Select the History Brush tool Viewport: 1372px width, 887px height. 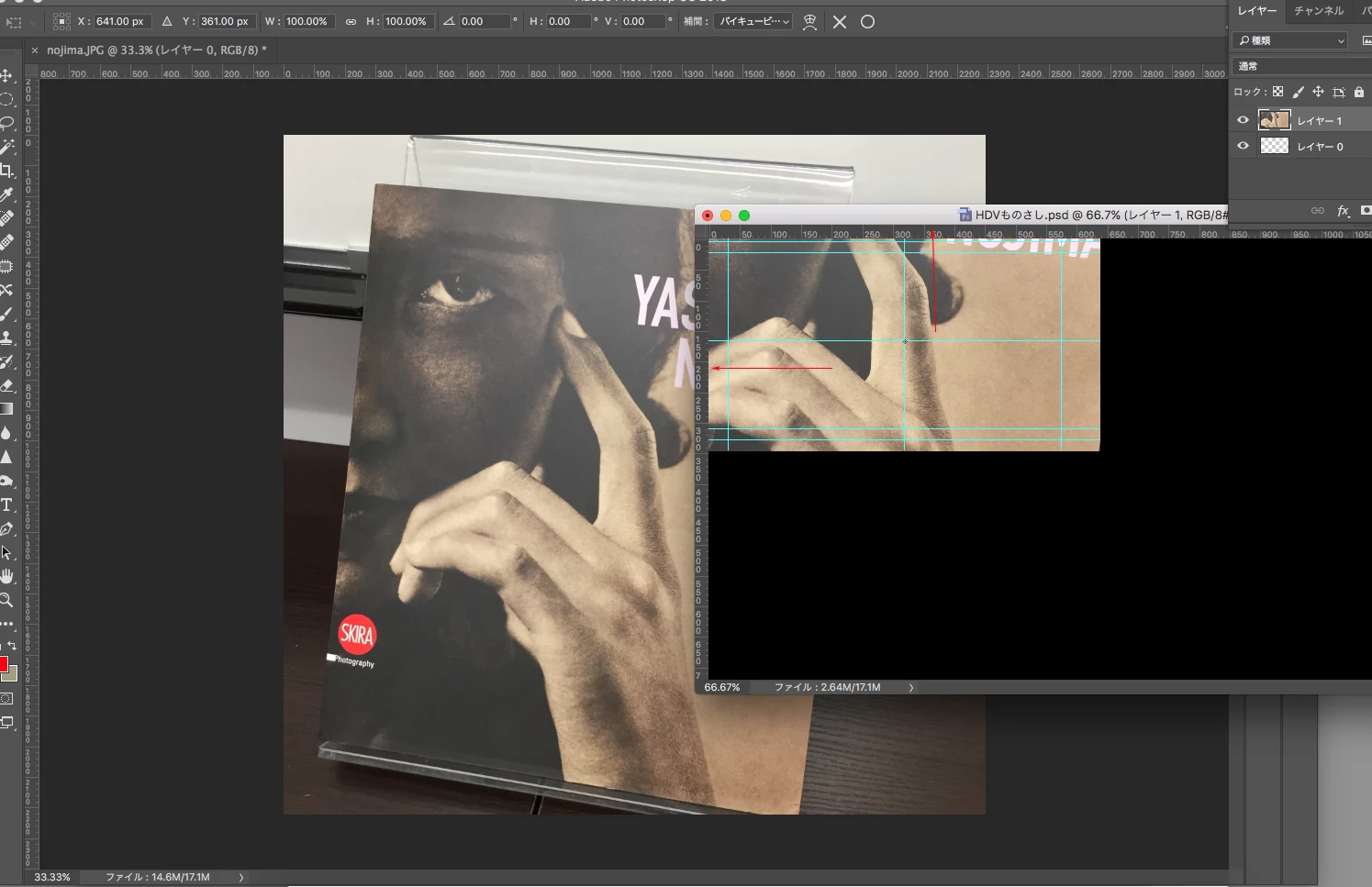point(6,361)
